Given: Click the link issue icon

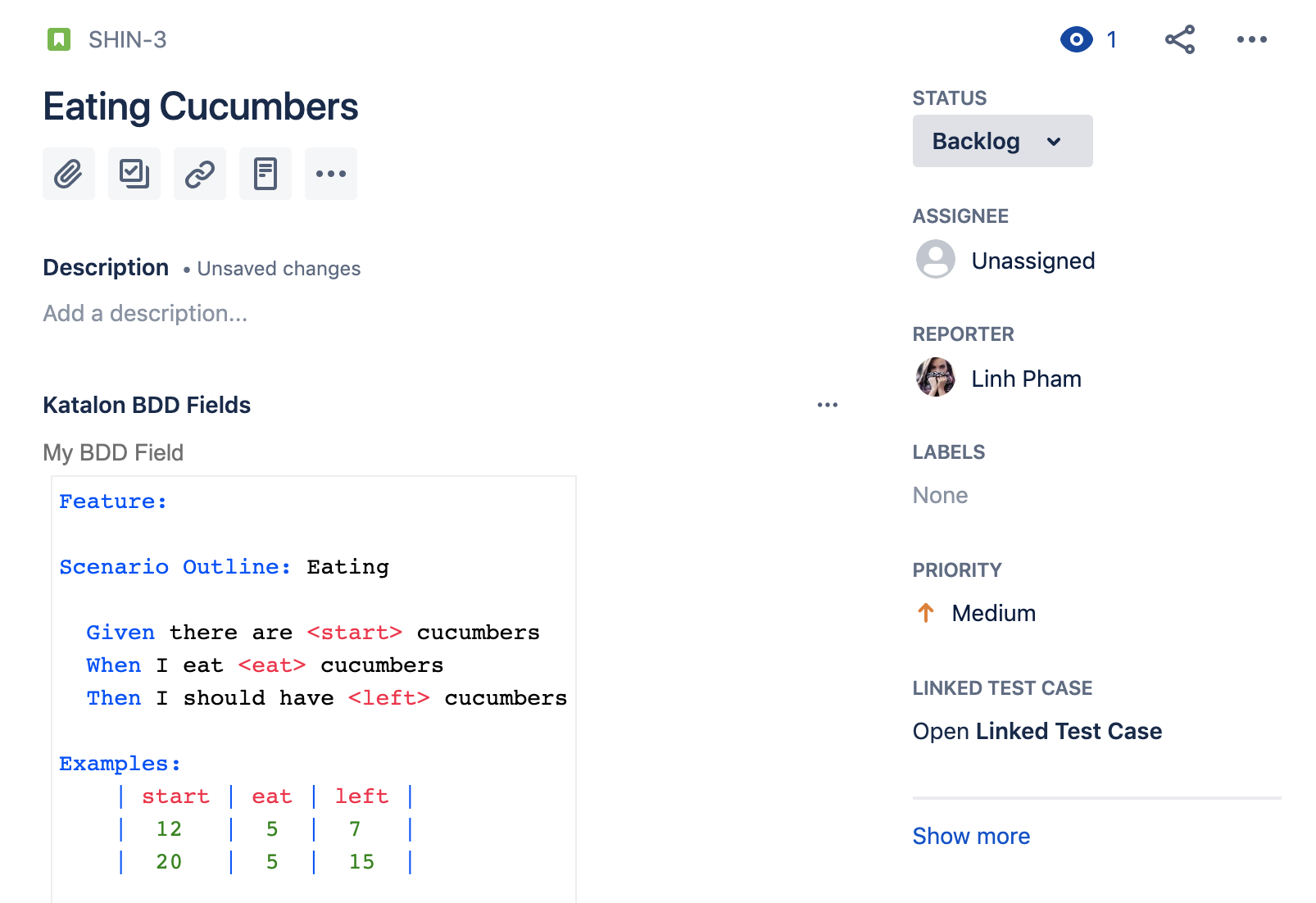Looking at the screenshot, I should [199, 174].
